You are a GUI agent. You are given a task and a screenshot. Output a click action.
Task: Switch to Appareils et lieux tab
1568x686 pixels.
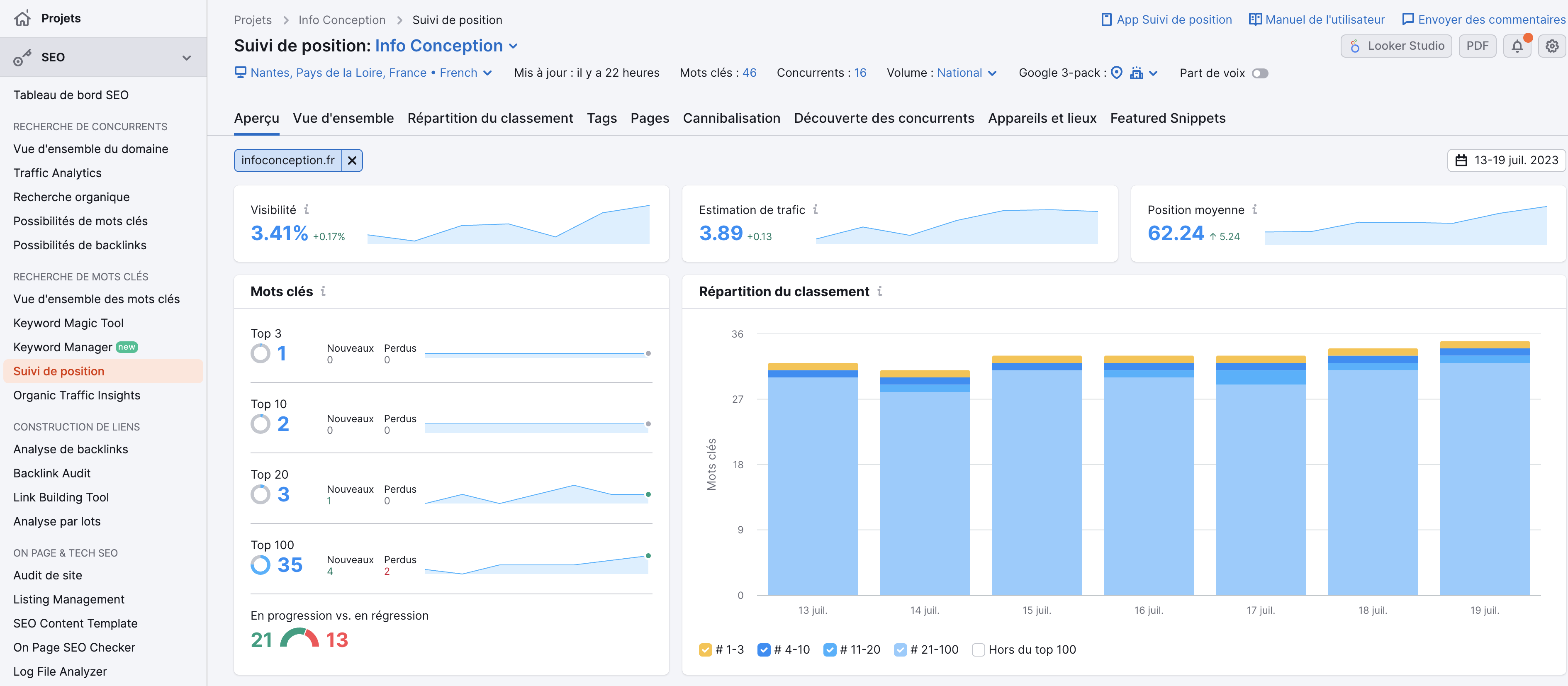coord(1042,118)
